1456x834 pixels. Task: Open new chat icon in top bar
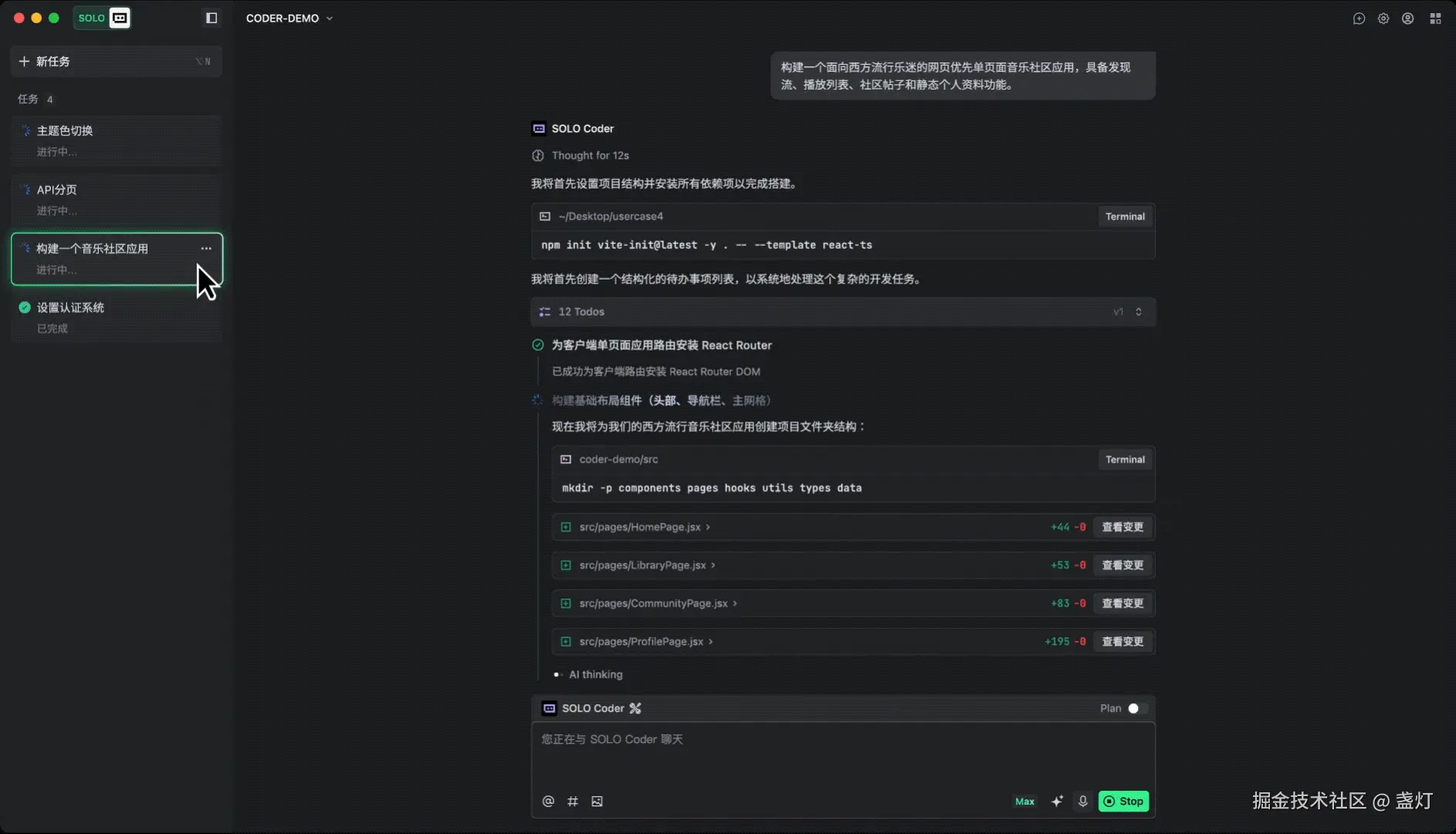tap(1359, 19)
